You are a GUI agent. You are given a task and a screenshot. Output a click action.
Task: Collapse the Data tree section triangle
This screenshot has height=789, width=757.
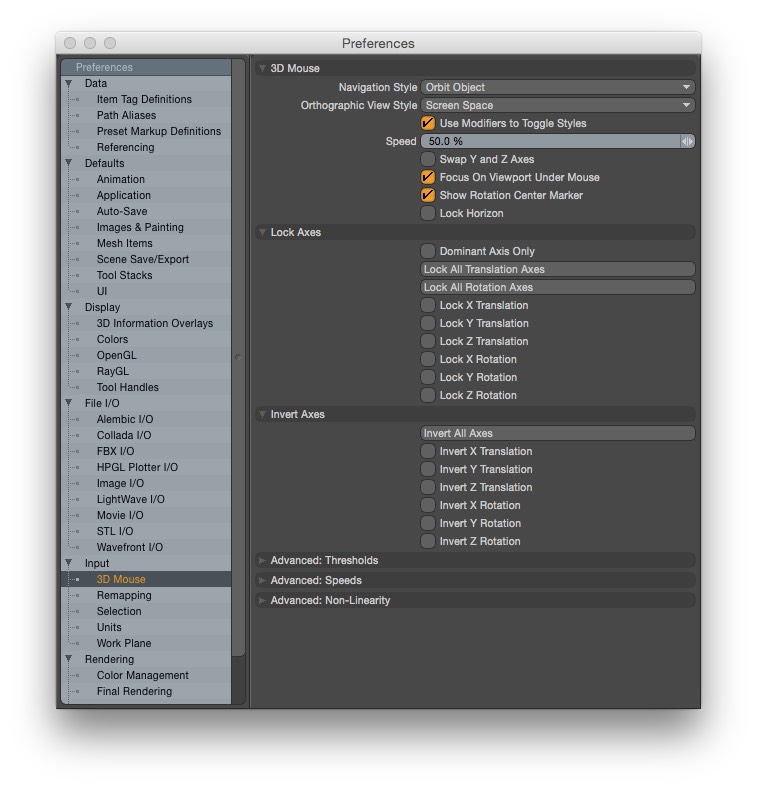pos(69,84)
